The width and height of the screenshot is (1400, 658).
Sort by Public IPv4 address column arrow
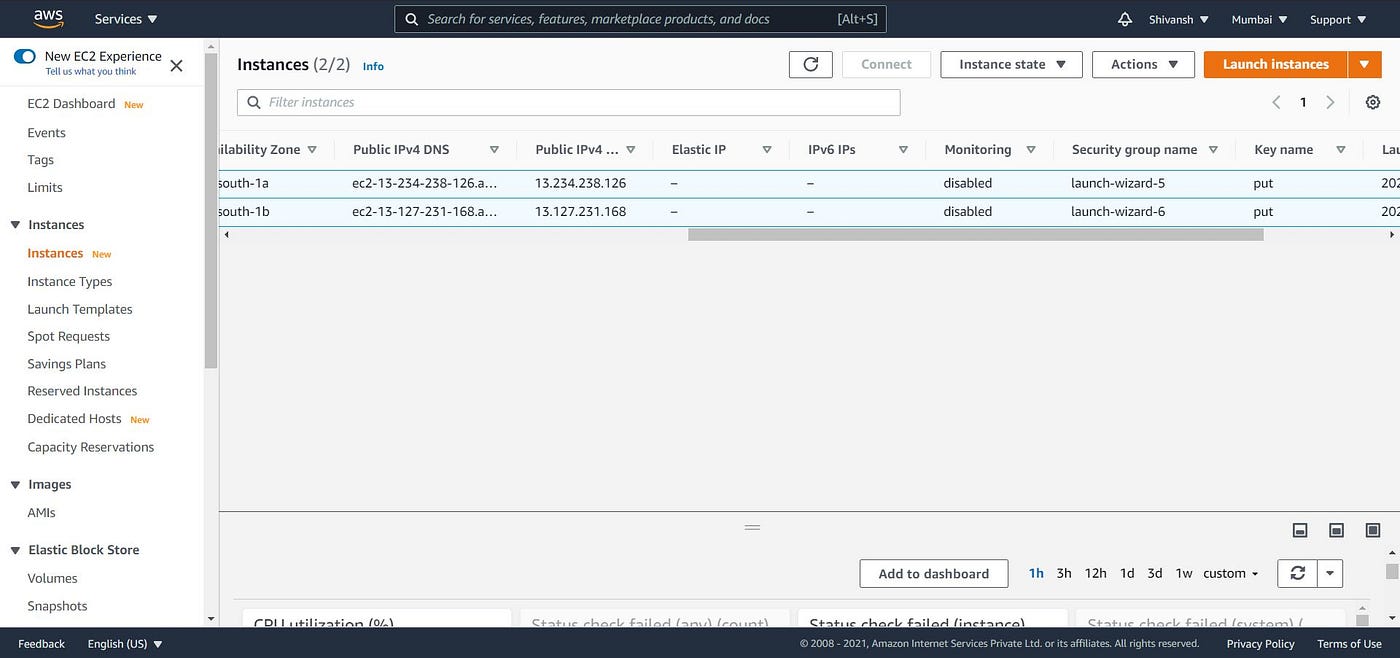coord(630,149)
